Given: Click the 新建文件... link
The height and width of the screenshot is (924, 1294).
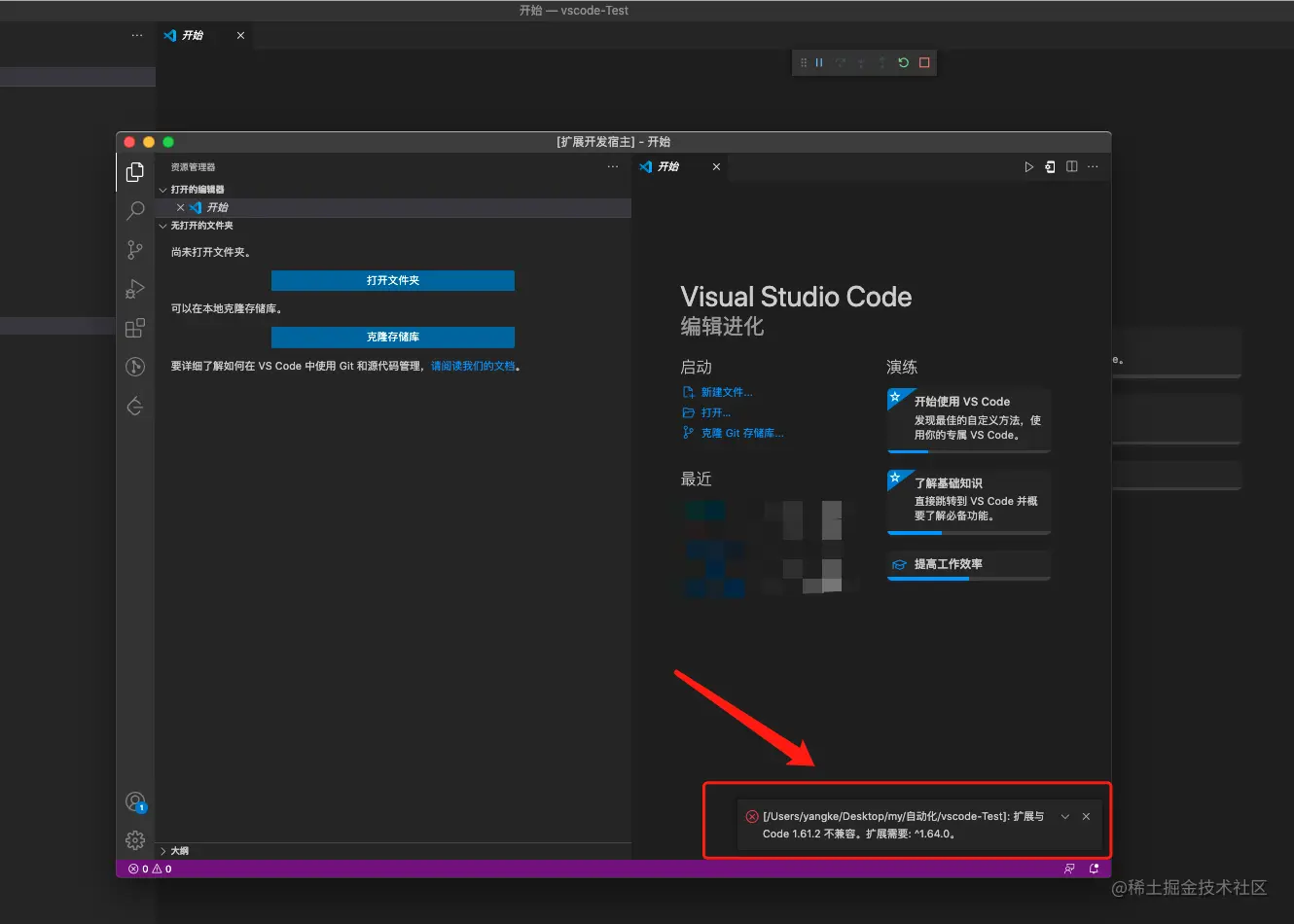Looking at the screenshot, I should click(x=727, y=392).
